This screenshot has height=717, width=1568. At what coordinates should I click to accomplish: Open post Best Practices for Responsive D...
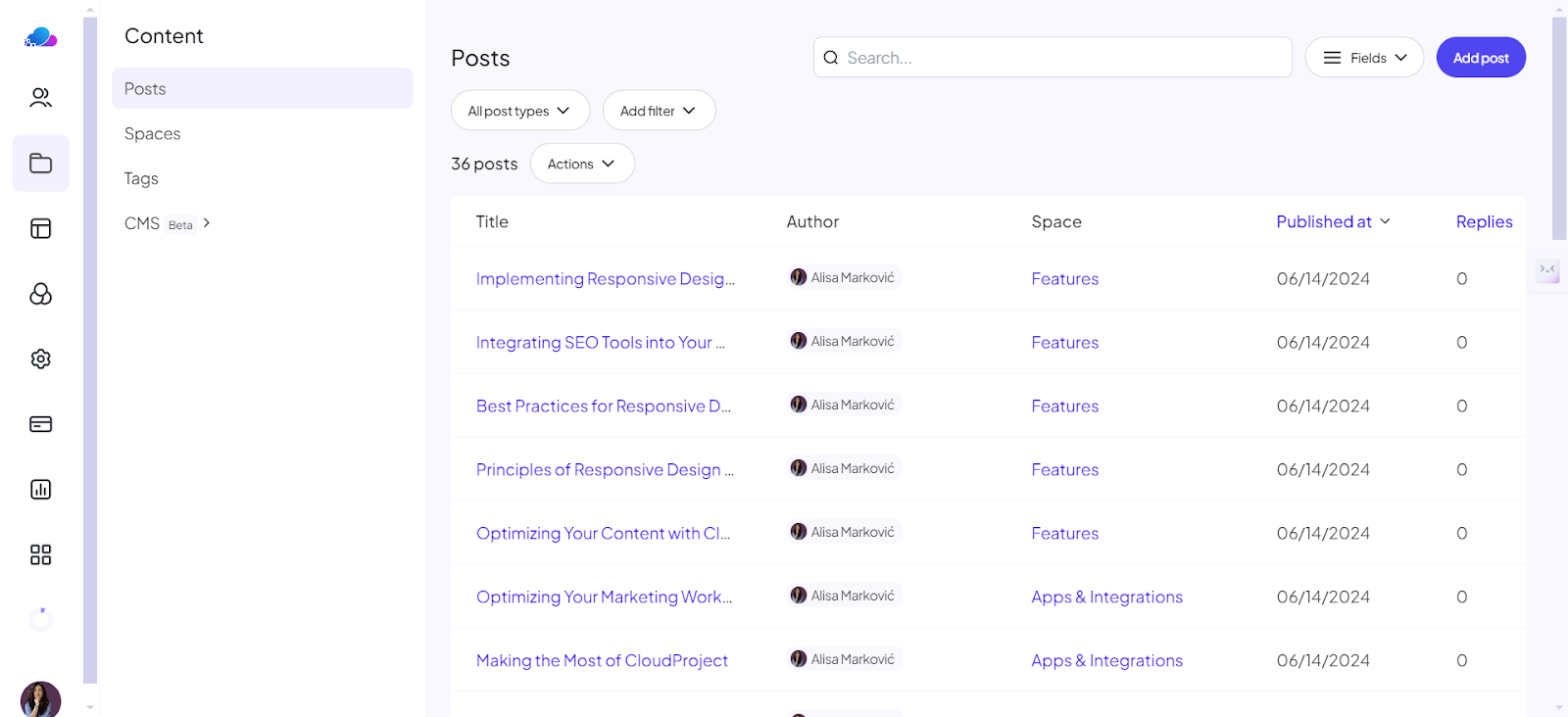coord(604,406)
